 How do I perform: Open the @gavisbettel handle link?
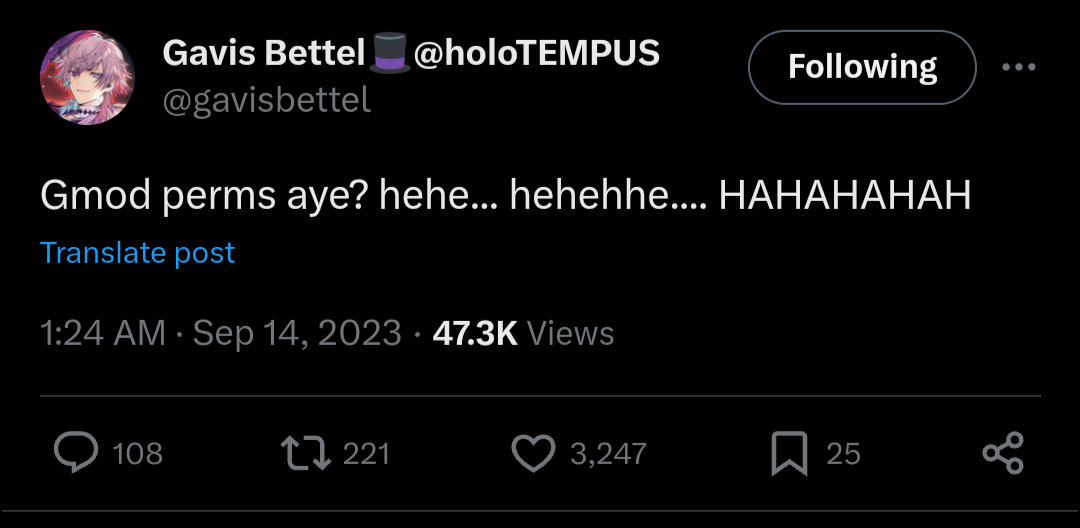tap(266, 100)
